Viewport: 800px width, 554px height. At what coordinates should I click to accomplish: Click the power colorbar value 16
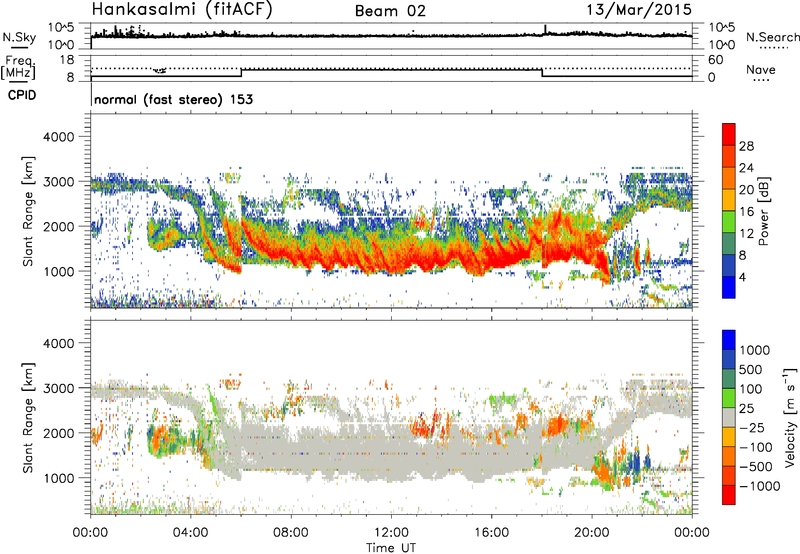click(746, 212)
